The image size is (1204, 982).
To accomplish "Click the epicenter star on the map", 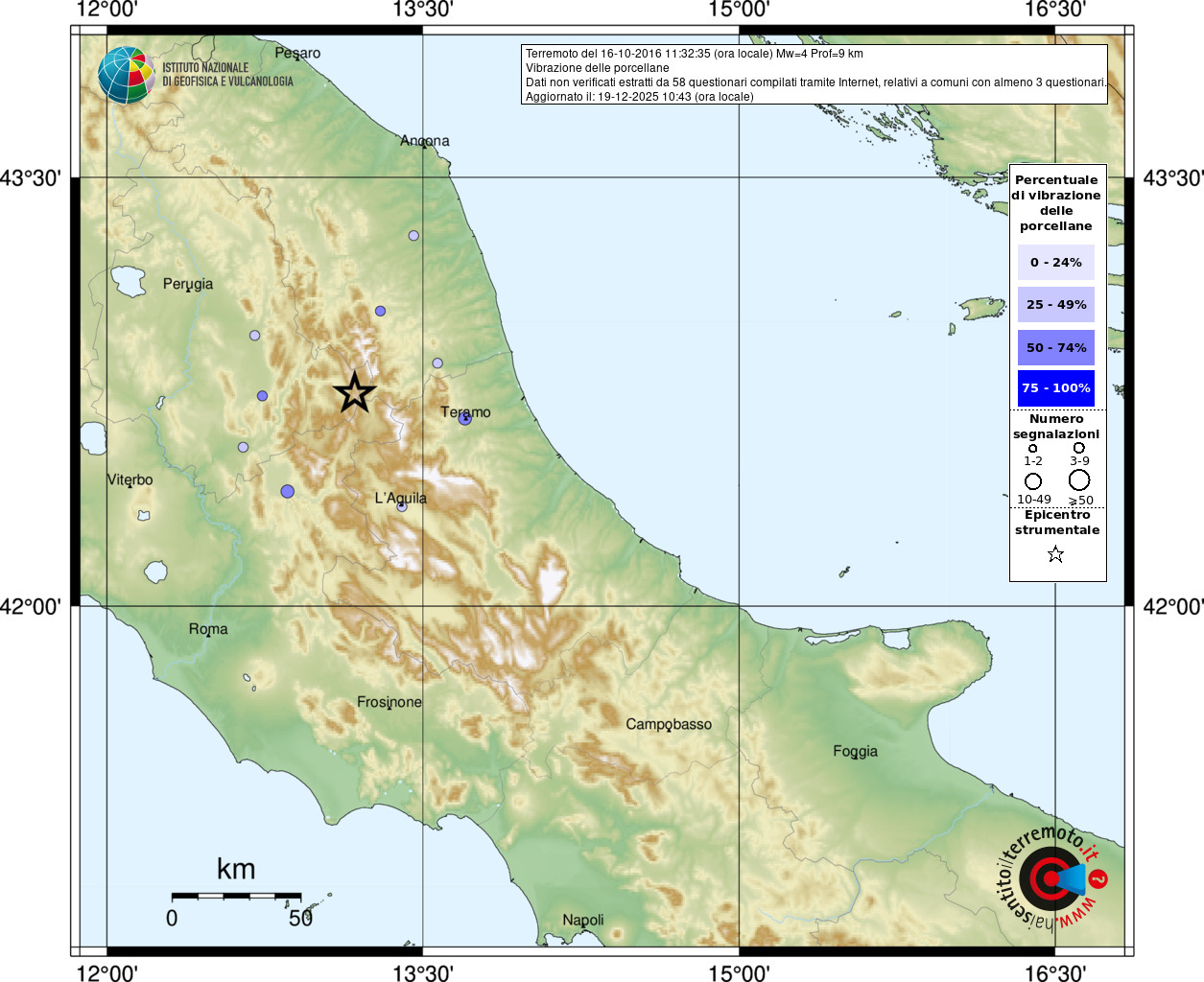I will tap(355, 392).
